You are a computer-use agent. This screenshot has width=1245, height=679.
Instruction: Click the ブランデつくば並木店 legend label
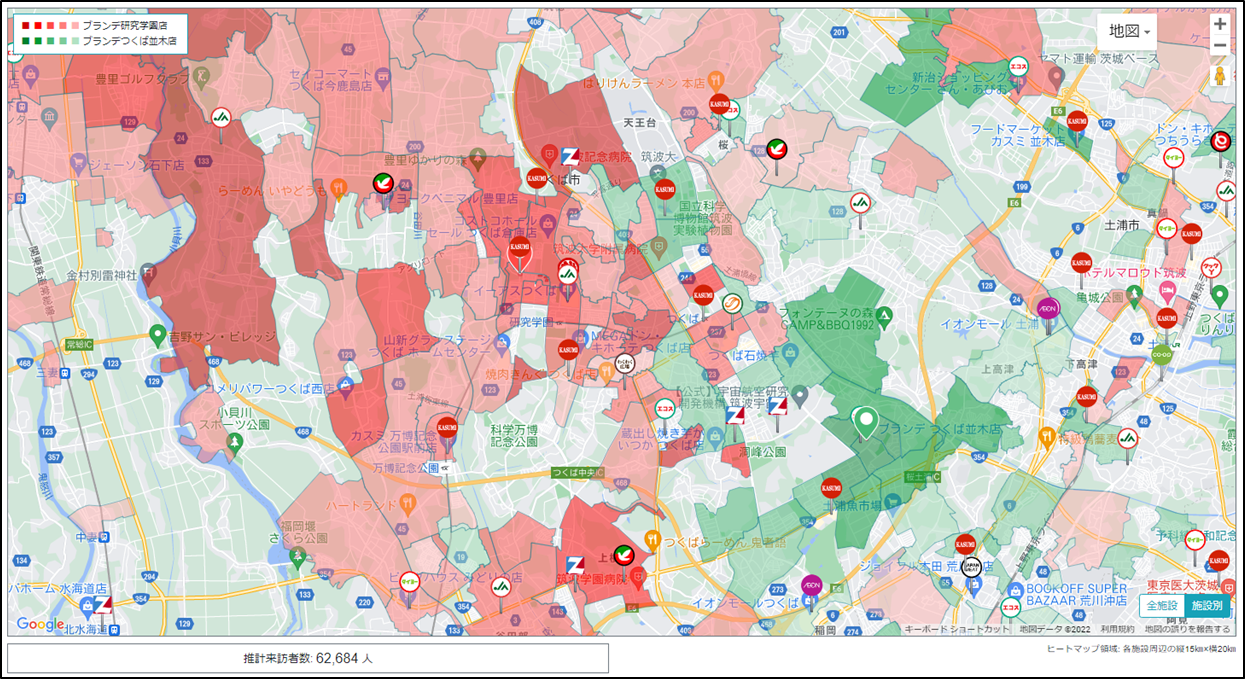tap(129, 41)
